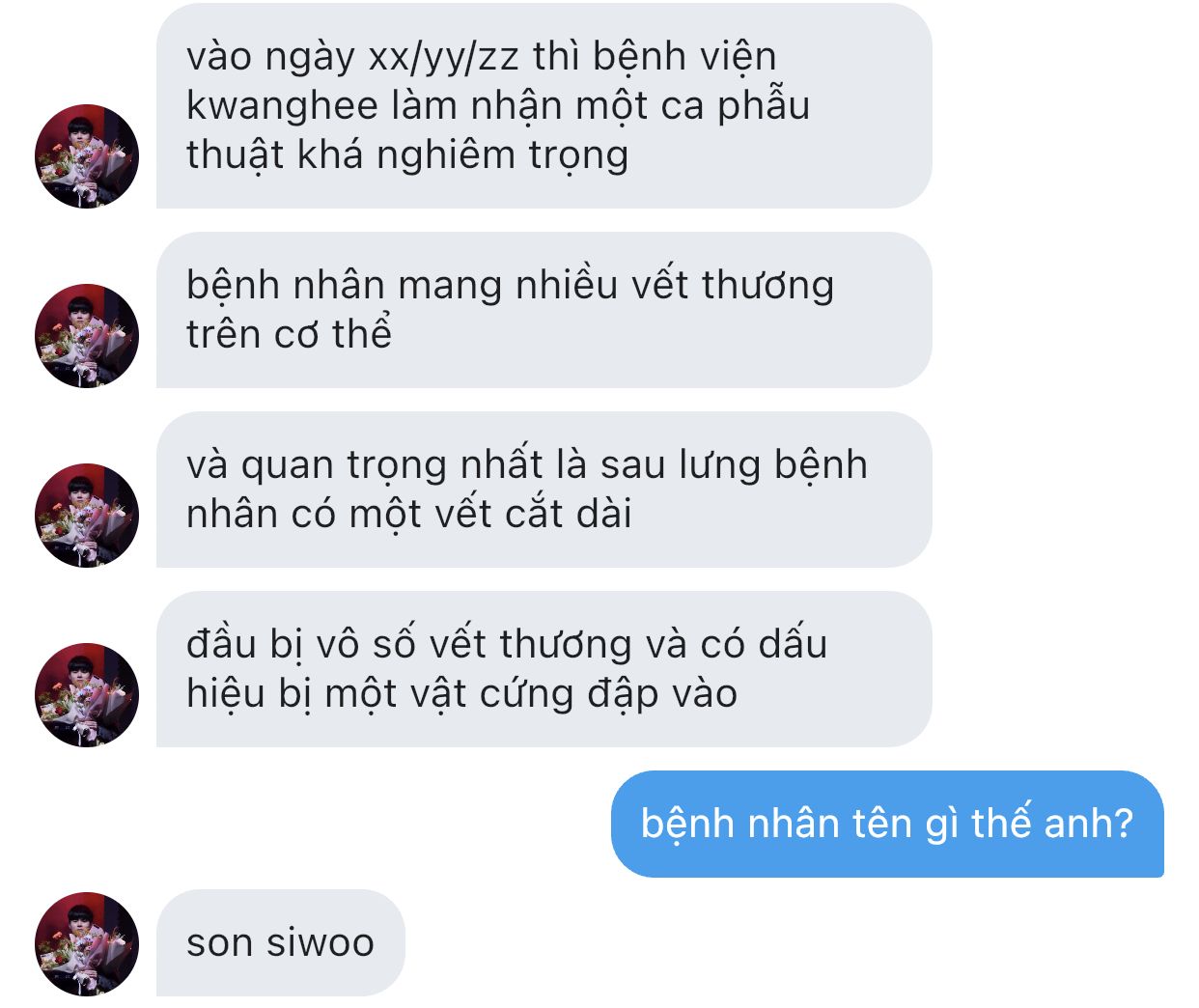View profile picture beside "đầu bị vô số" message
The width and height of the screenshot is (1199, 1008).
click(87, 695)
